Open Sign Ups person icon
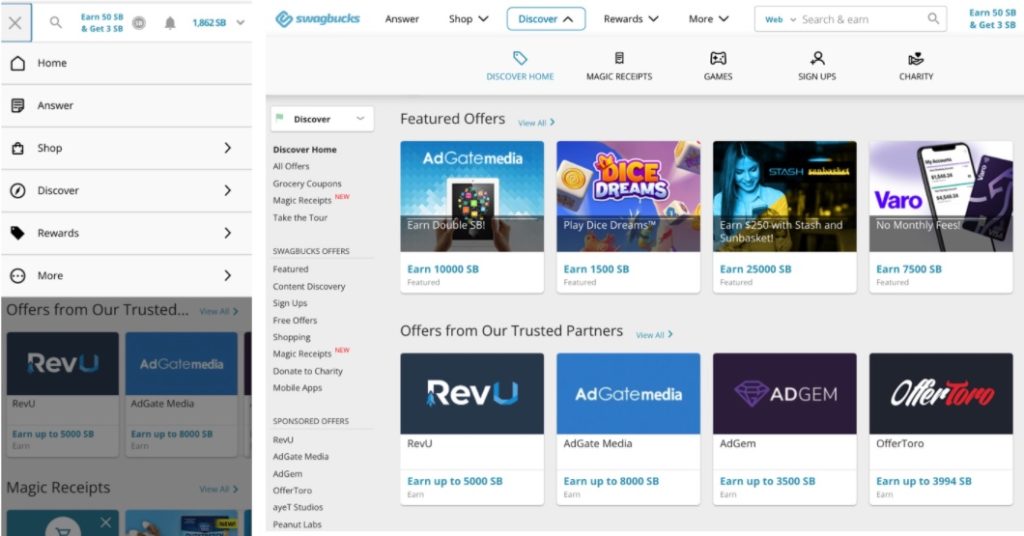The width and height of the screenshot is (1024, 536). tap(817, 59)
